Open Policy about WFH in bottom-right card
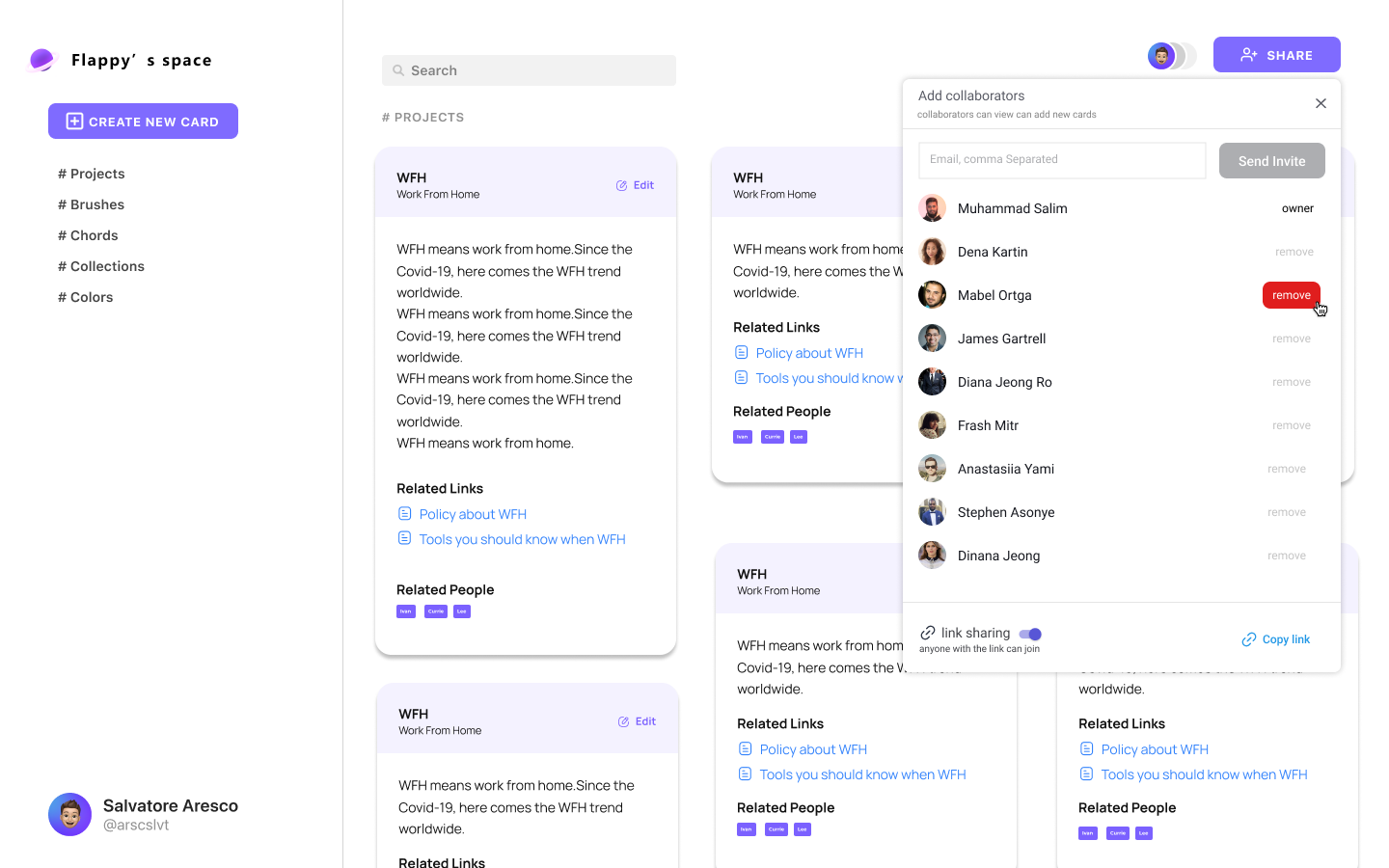This screenshot has height=868, width=1389. coord(1155,749)
